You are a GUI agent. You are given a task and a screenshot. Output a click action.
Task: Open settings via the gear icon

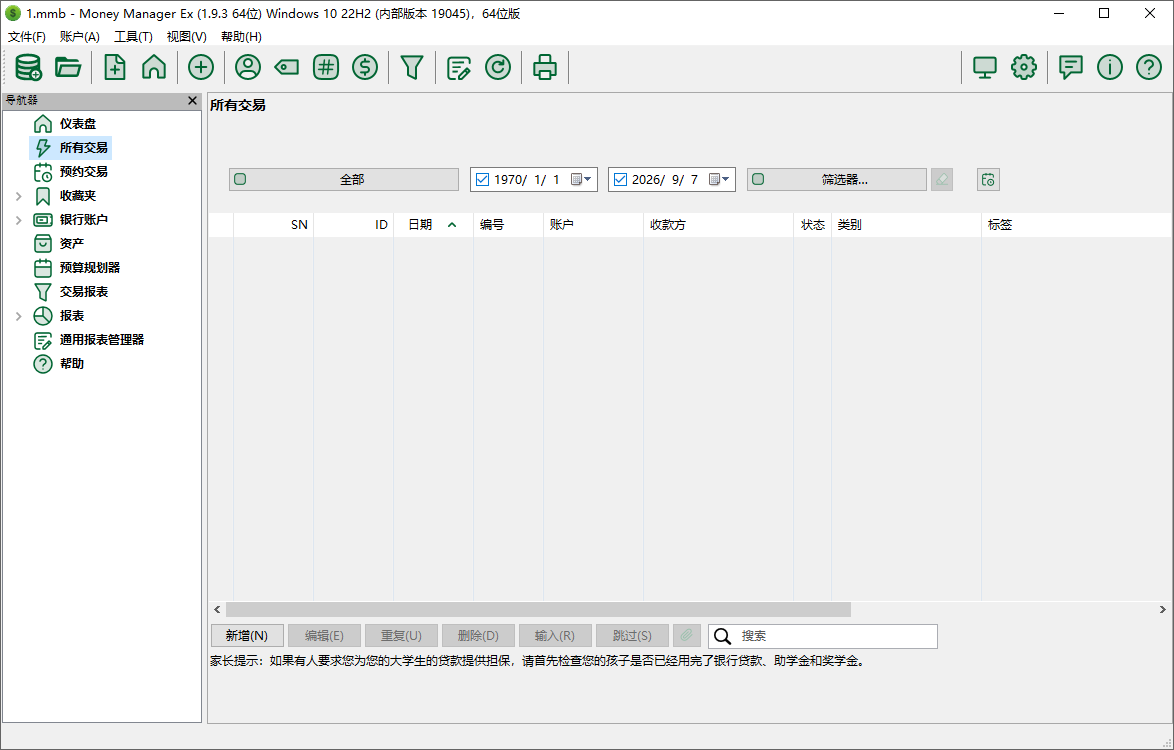coord(1024,67)
